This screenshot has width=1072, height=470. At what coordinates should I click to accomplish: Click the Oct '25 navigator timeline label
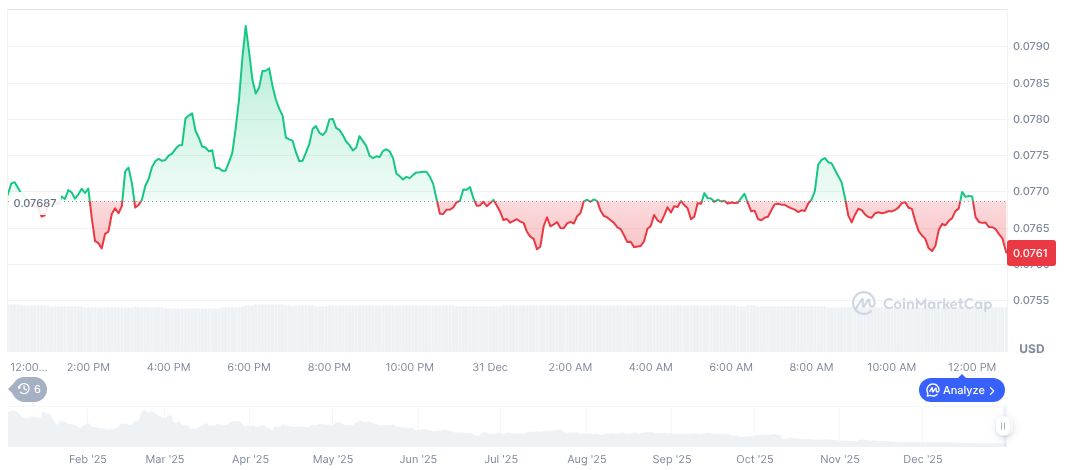[752, 459]
